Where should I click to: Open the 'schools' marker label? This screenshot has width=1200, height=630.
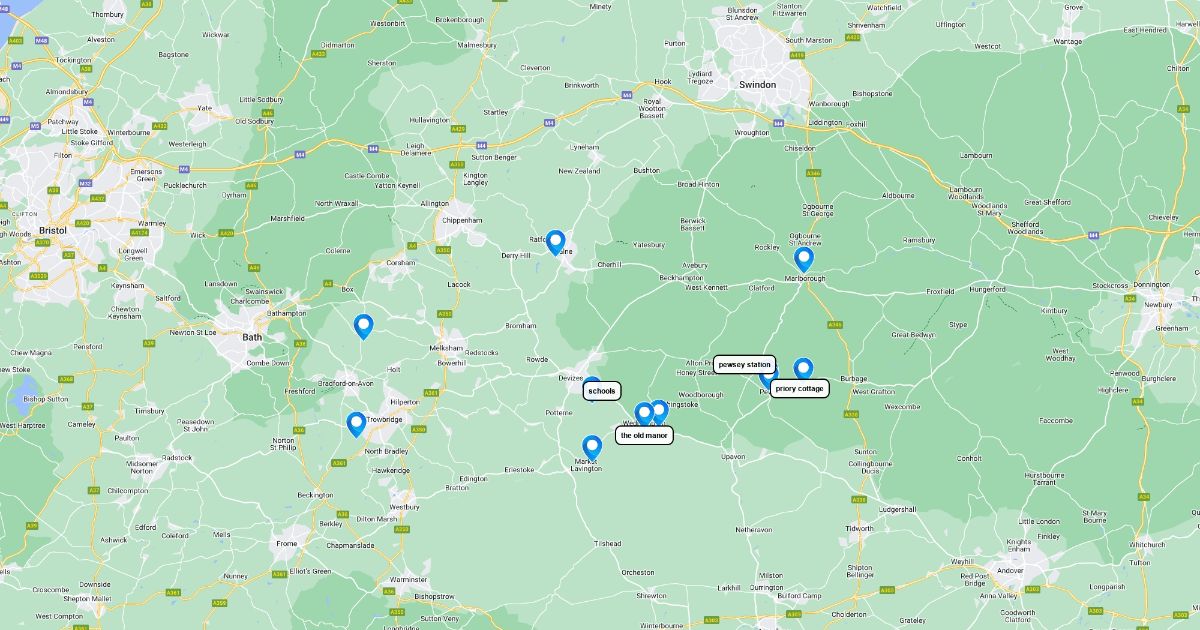[602, 391]
